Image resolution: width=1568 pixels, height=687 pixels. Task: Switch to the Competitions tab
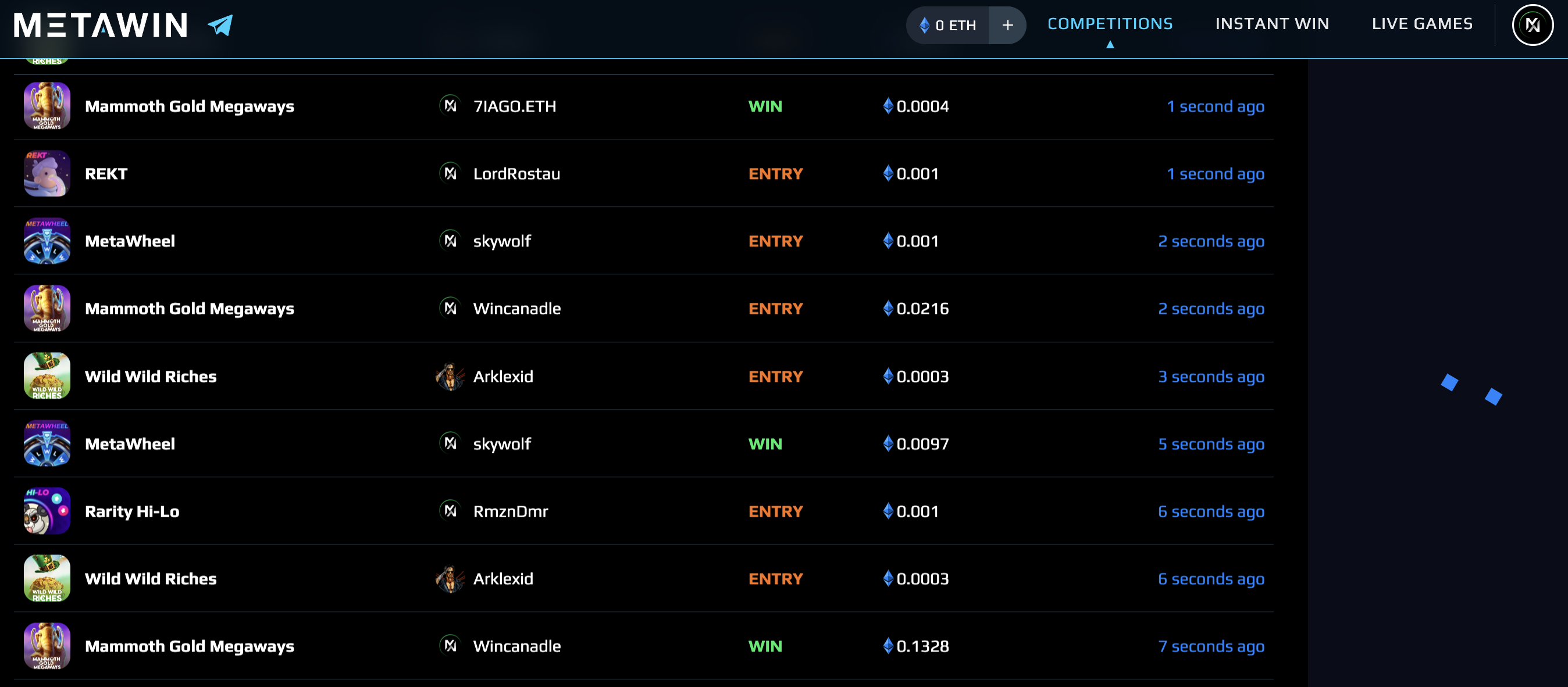click(1110, 24)
